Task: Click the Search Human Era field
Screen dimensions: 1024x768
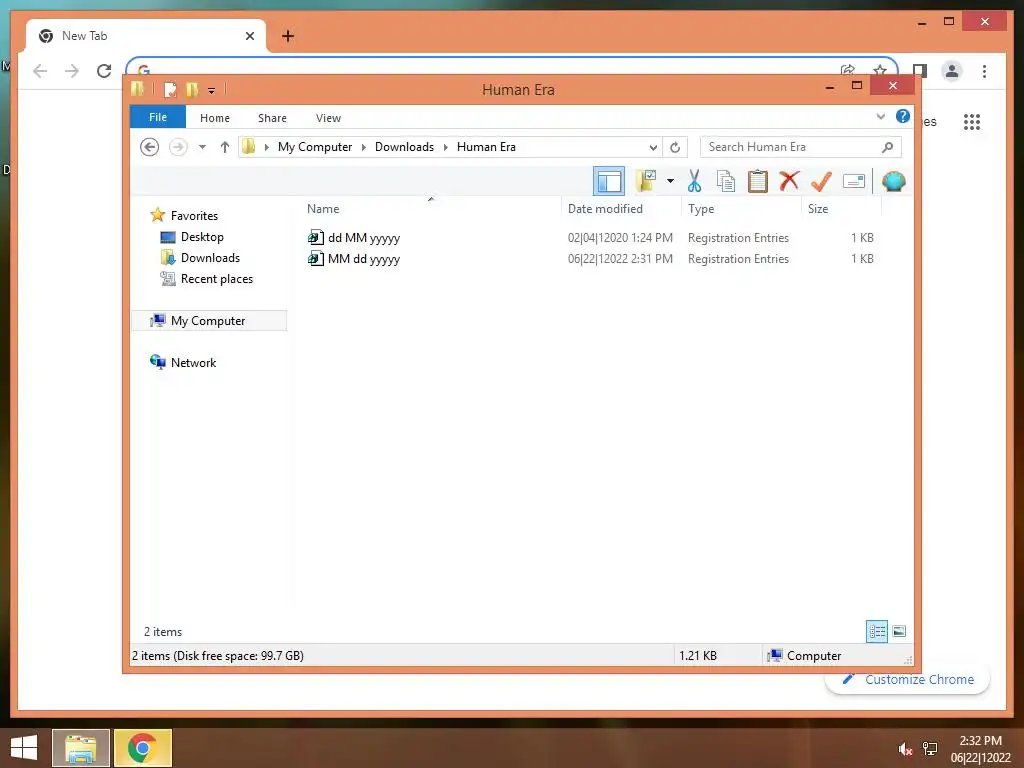Action: 801,147
